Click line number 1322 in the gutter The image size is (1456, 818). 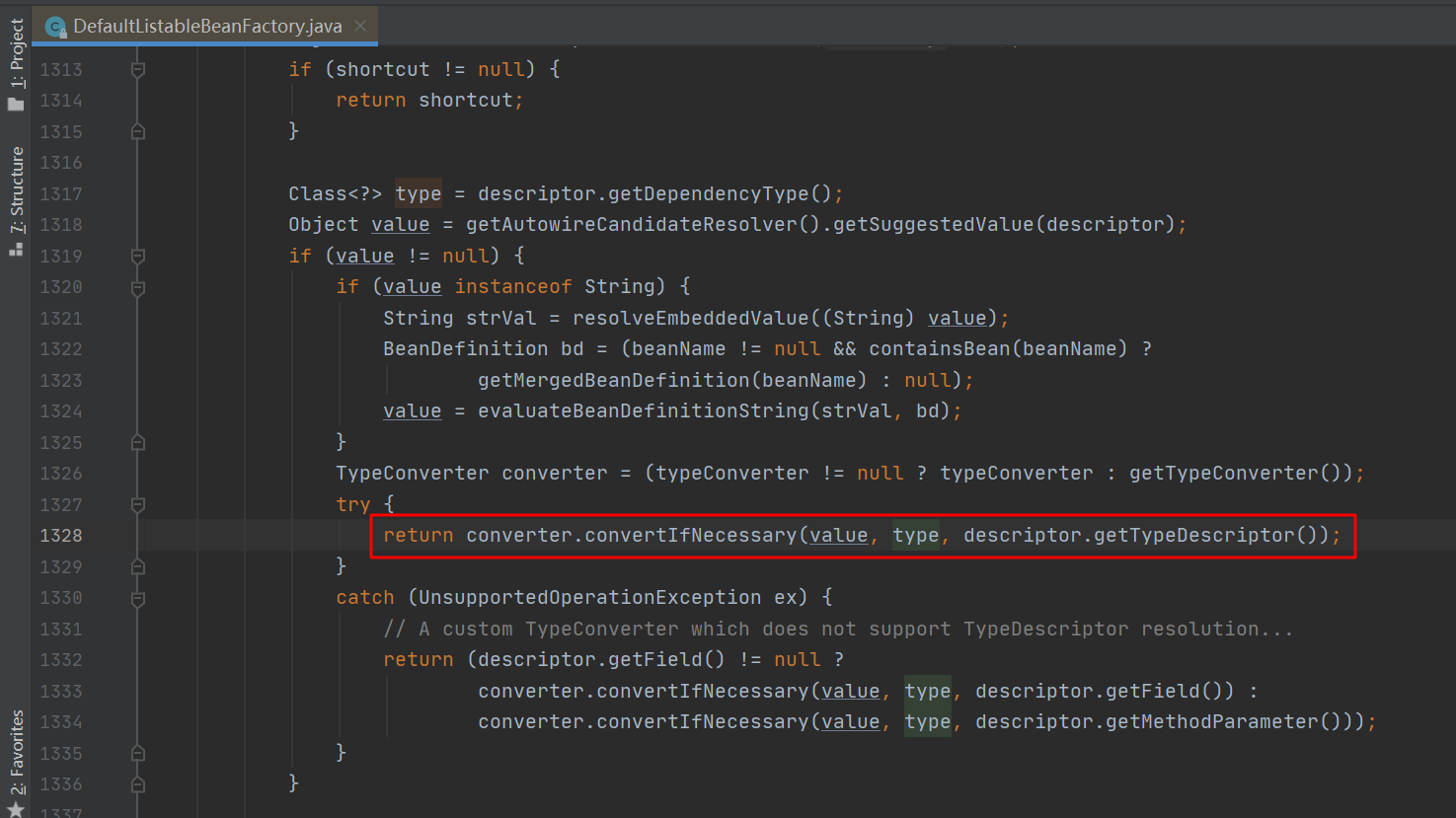point(61,348)
